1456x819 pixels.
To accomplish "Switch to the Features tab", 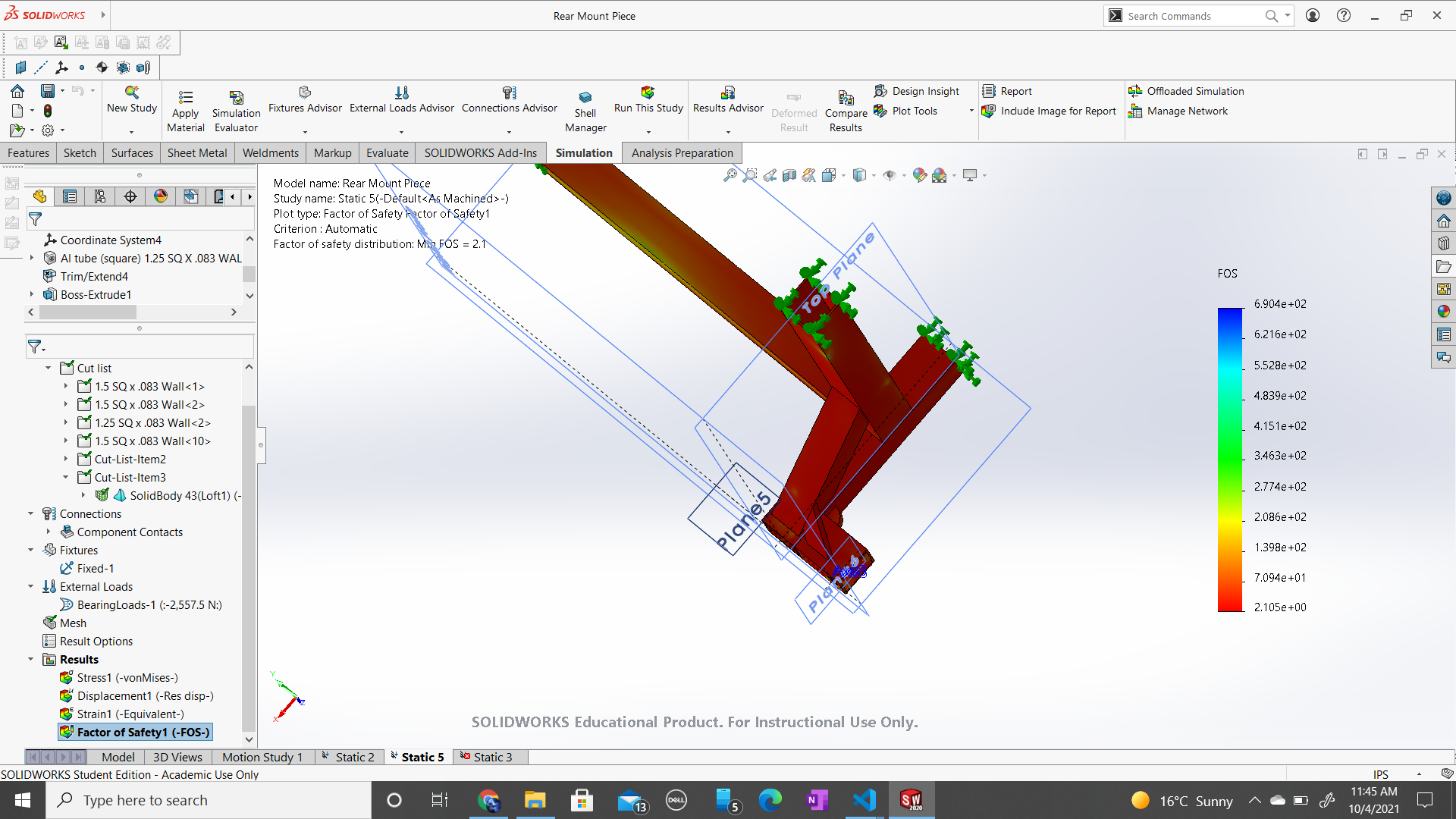I will pos(28,152).
